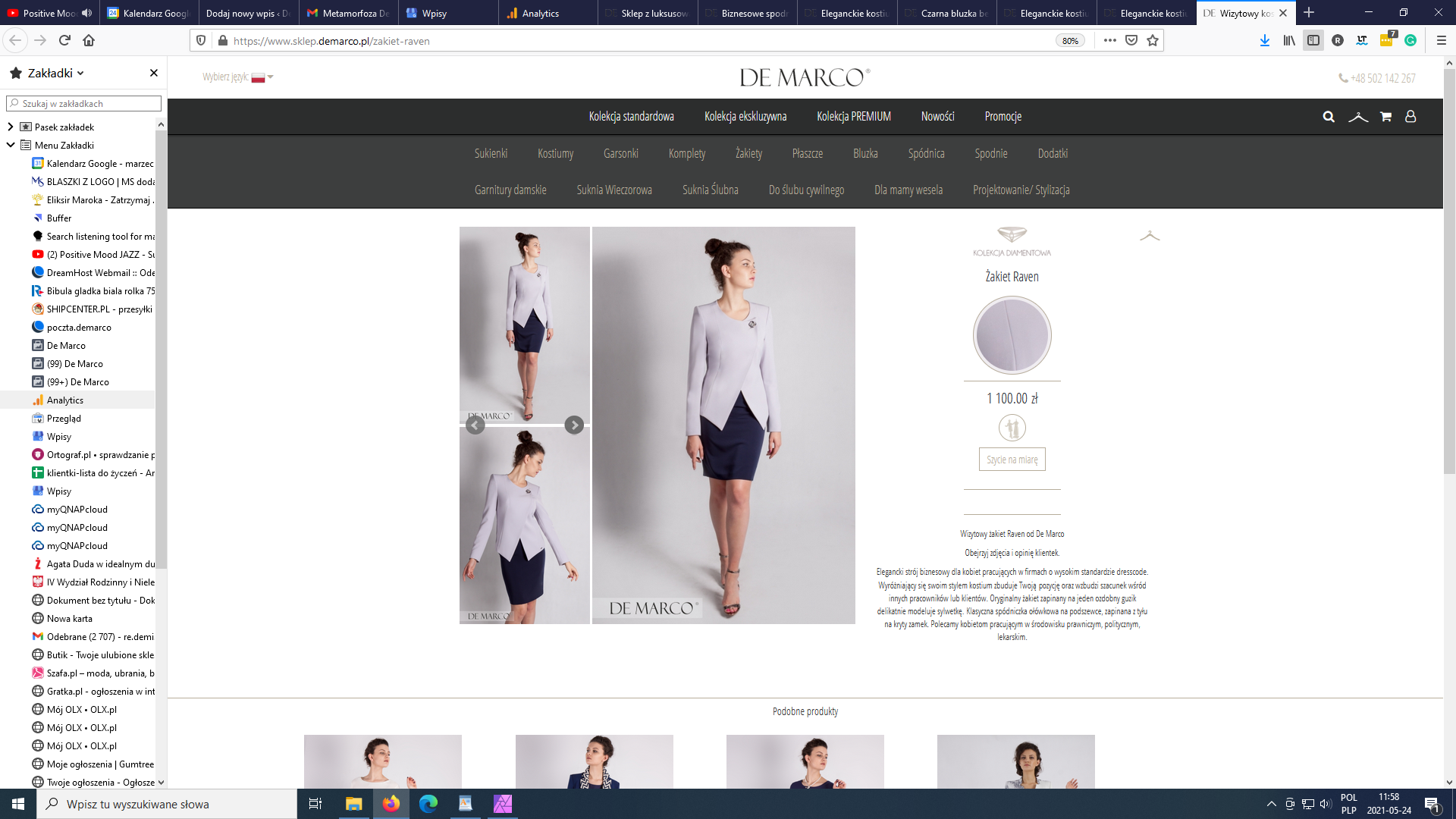The width and height of the screenshot is (1456, 819).
Task: Expand the Zakładki sidebar switcher dropdown
Action: [x=80, y=73]
